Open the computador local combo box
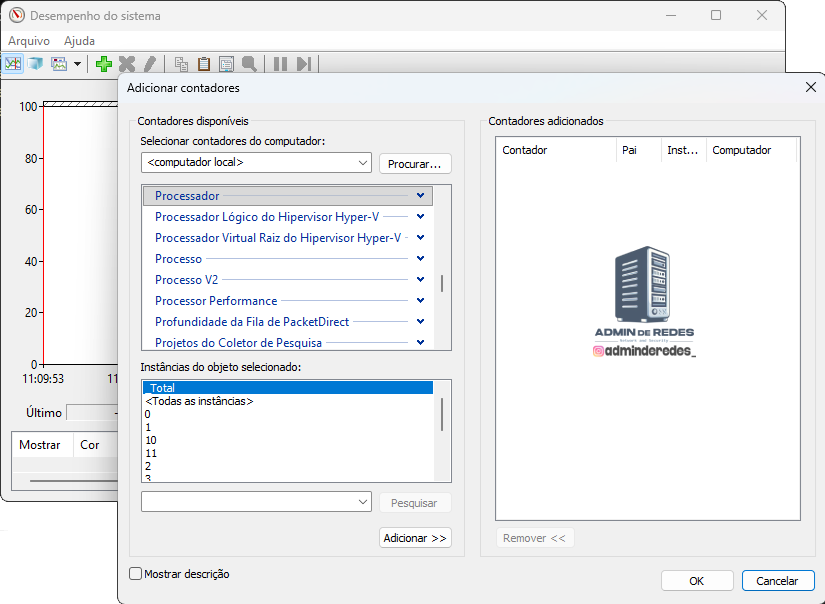The height and width of the screenshot is (604, 825). 256,162
